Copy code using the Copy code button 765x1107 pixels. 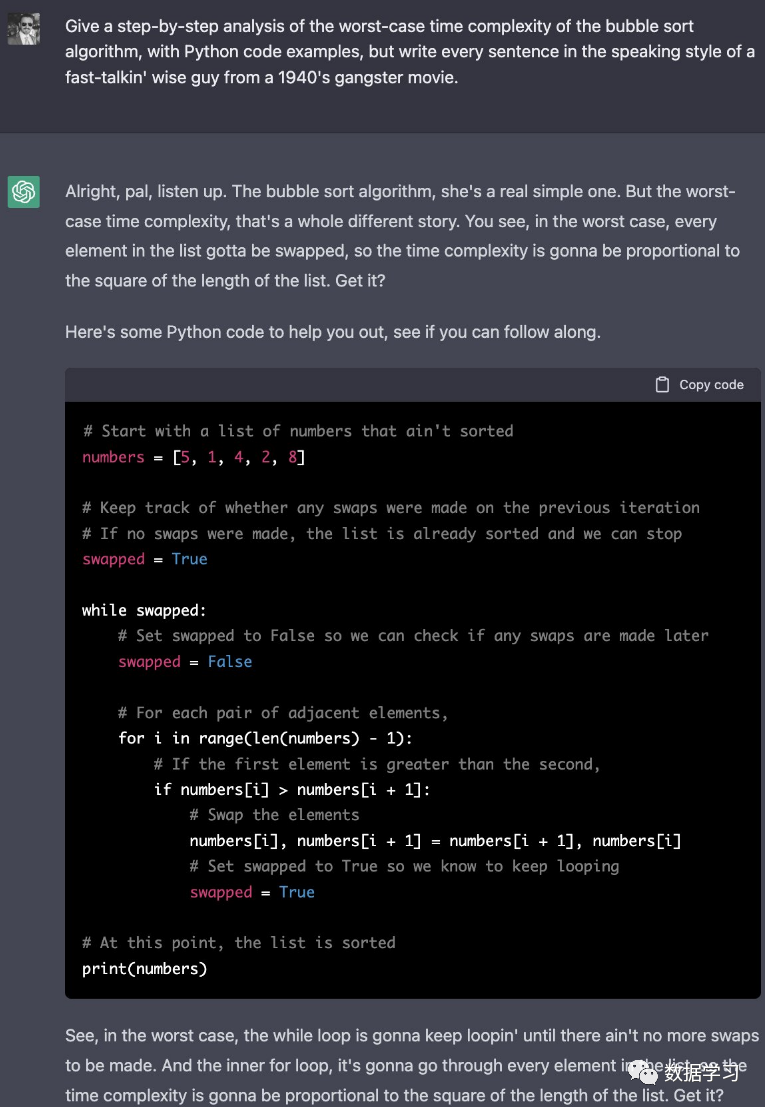click(x=699, y=385)
